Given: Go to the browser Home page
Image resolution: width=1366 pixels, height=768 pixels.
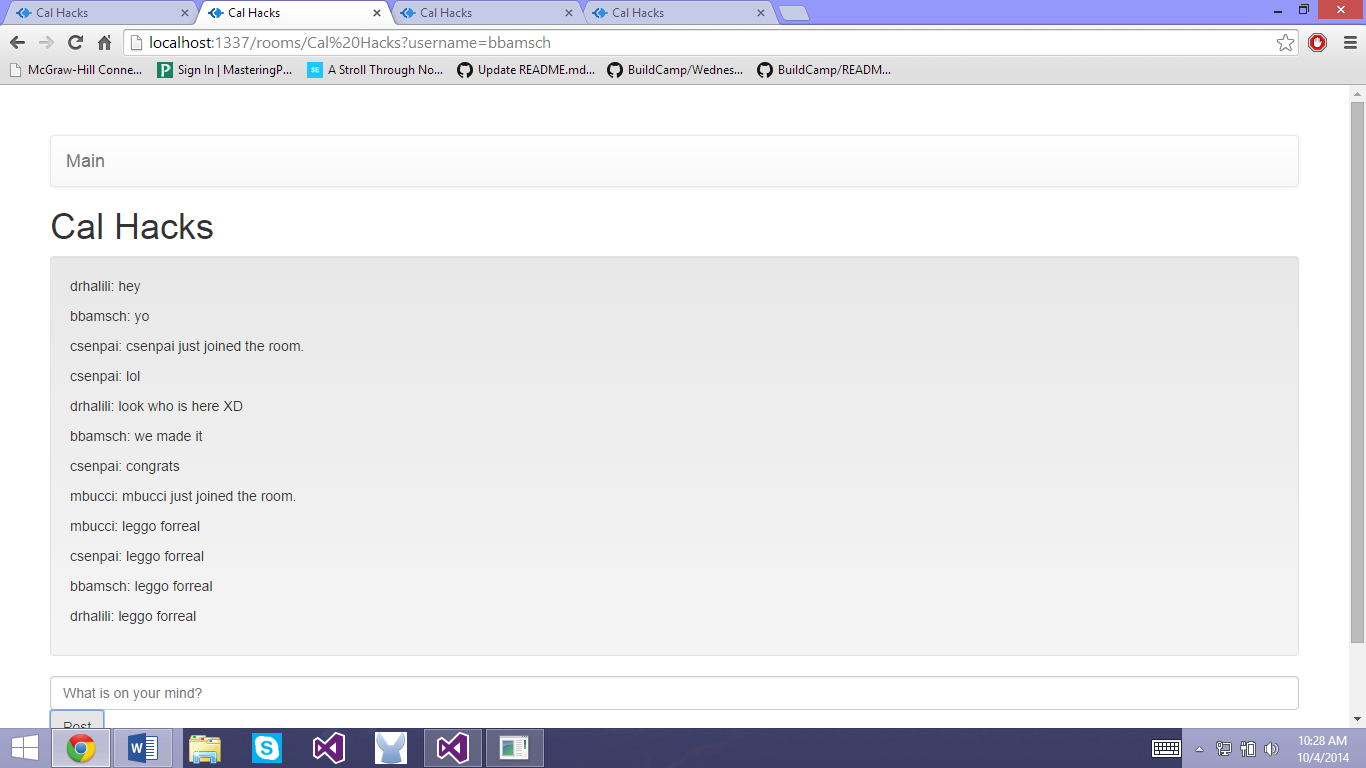Looking at the screenshot, I should point(104,42).
